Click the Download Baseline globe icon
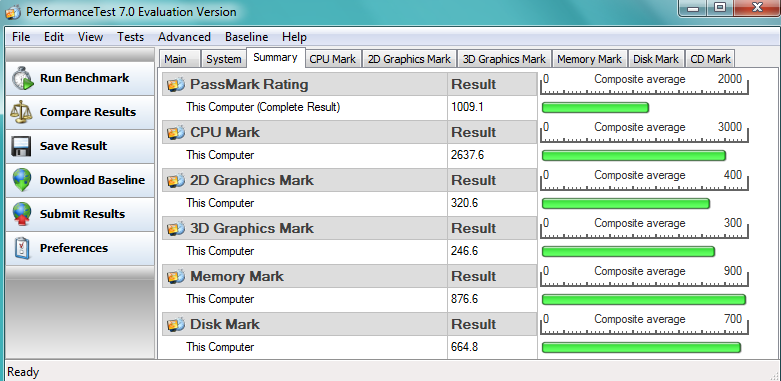 22,180
